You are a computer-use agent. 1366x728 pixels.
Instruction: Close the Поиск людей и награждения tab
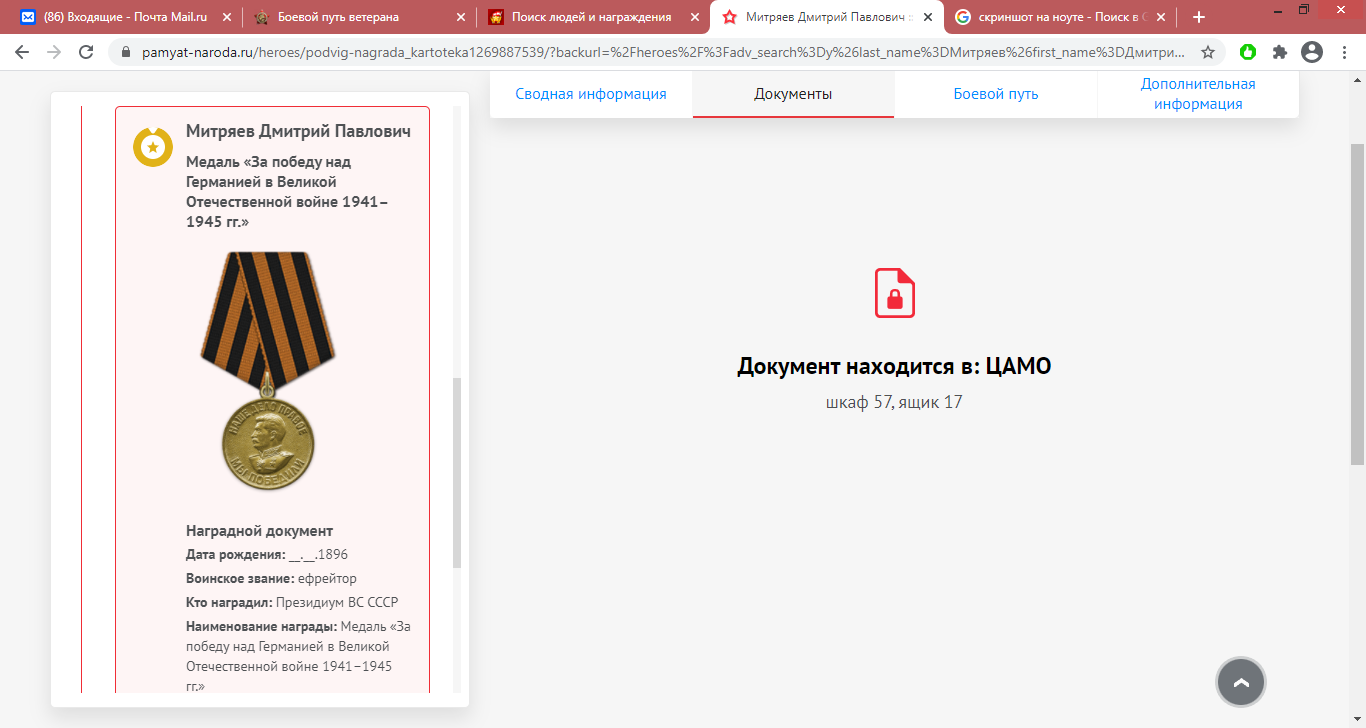point(693,17)
